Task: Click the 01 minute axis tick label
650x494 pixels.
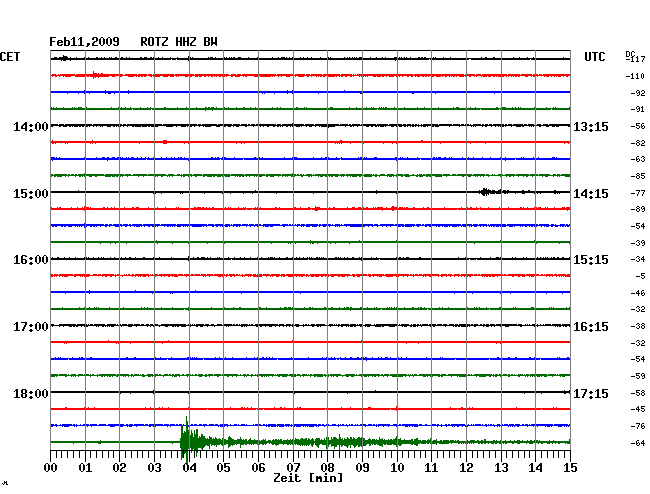Action: (x=85, y=468)
